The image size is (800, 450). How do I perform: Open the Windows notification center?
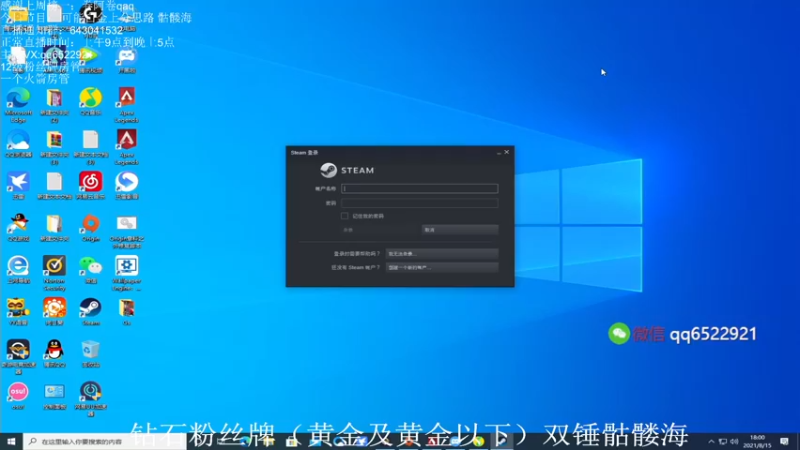tap(785, 441)
